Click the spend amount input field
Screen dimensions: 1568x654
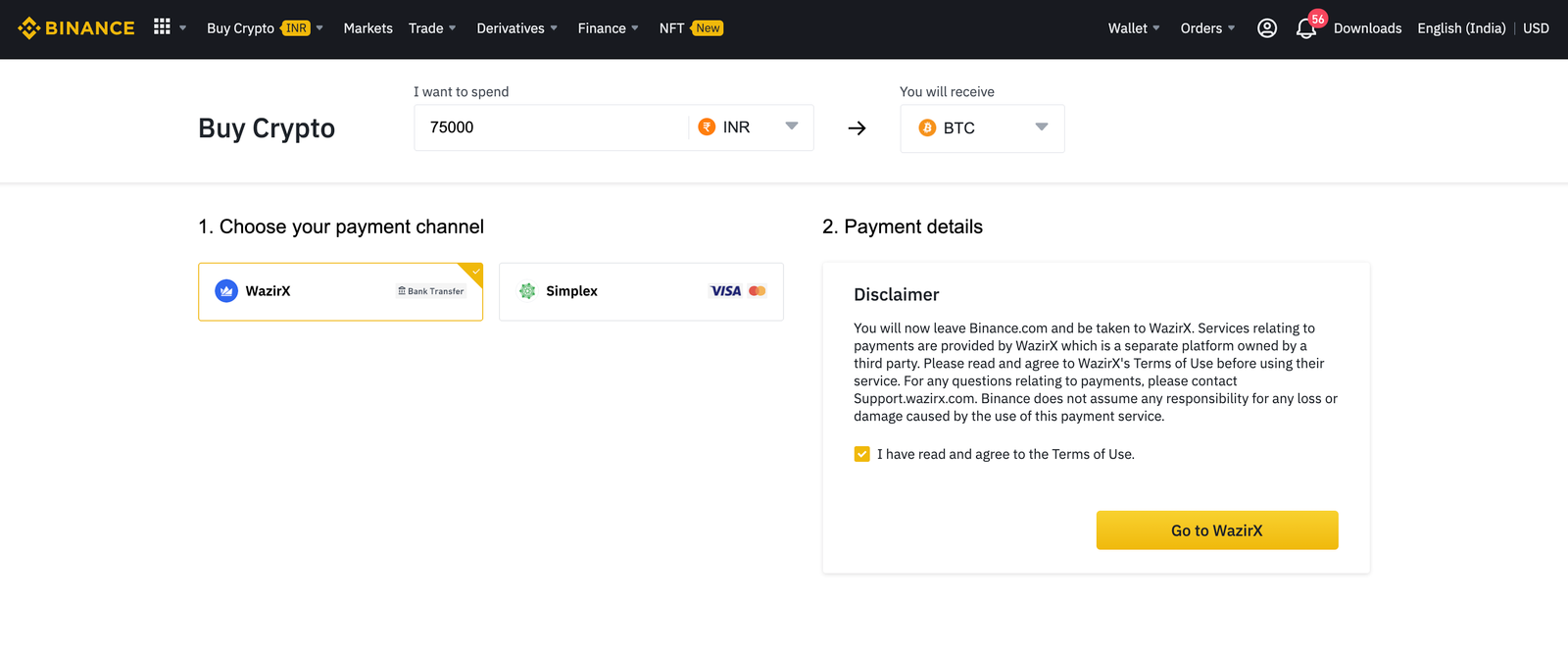tap(549, 127)
